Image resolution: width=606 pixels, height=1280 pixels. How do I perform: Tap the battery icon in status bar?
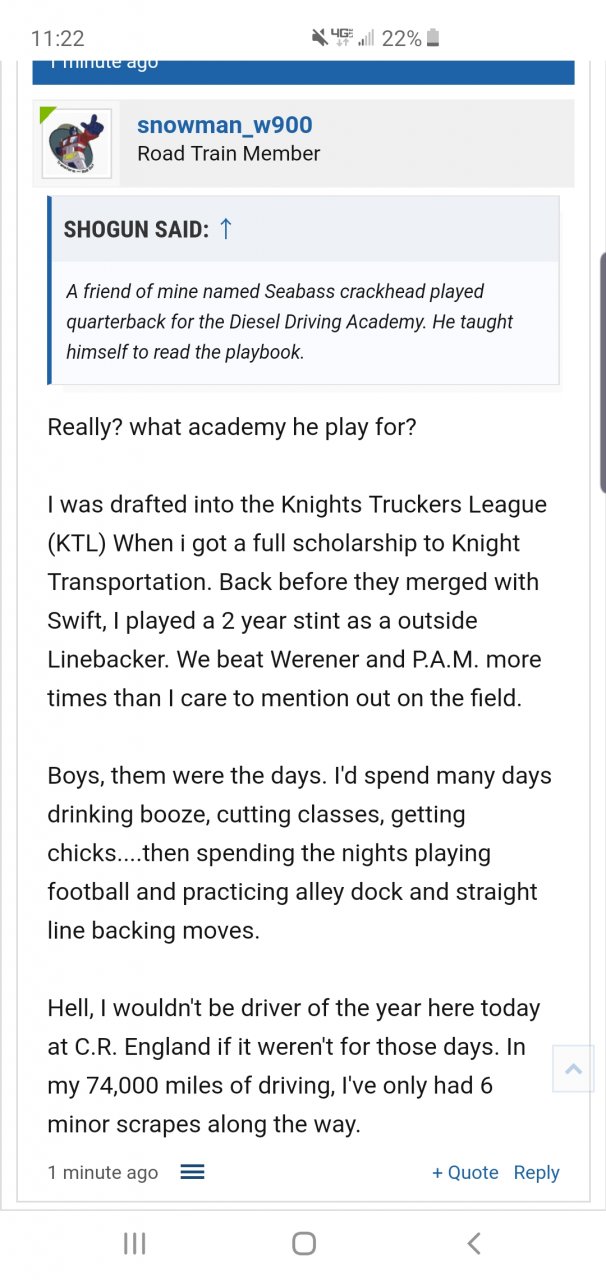pos(433,38)
